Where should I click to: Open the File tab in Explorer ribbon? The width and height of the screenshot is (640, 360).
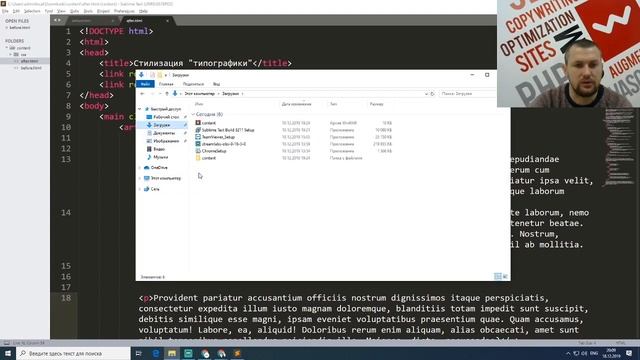pyautogui.click(x=145, y=84)
